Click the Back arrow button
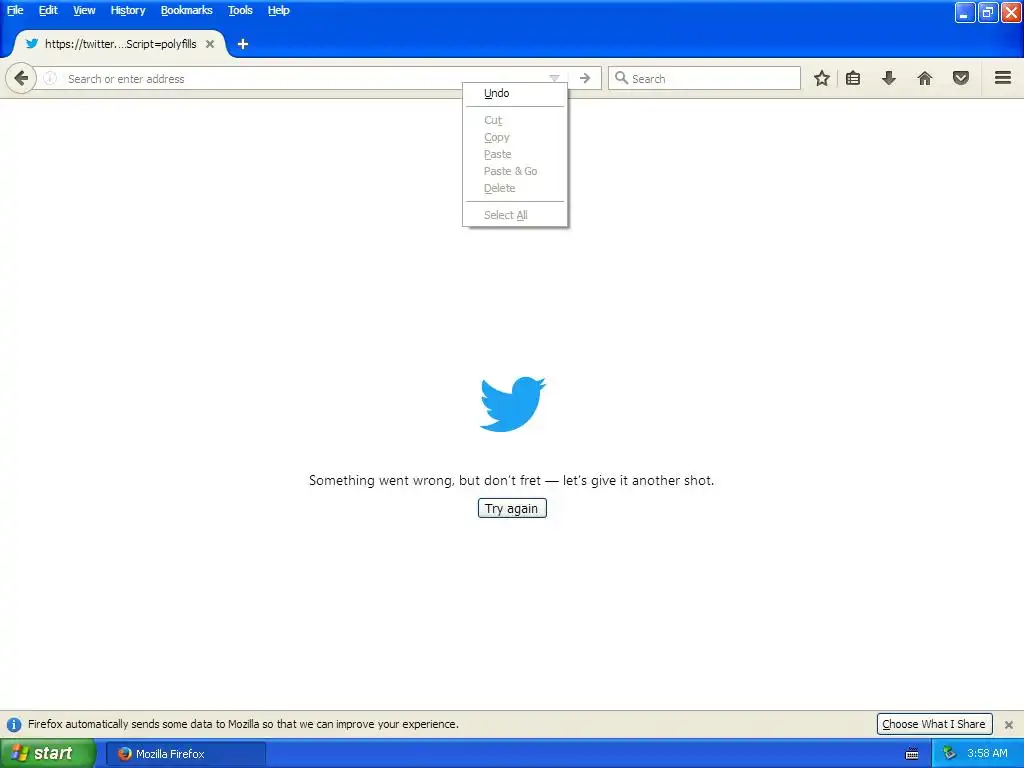The image size is (1024, 768). click(x=21, y=78)
